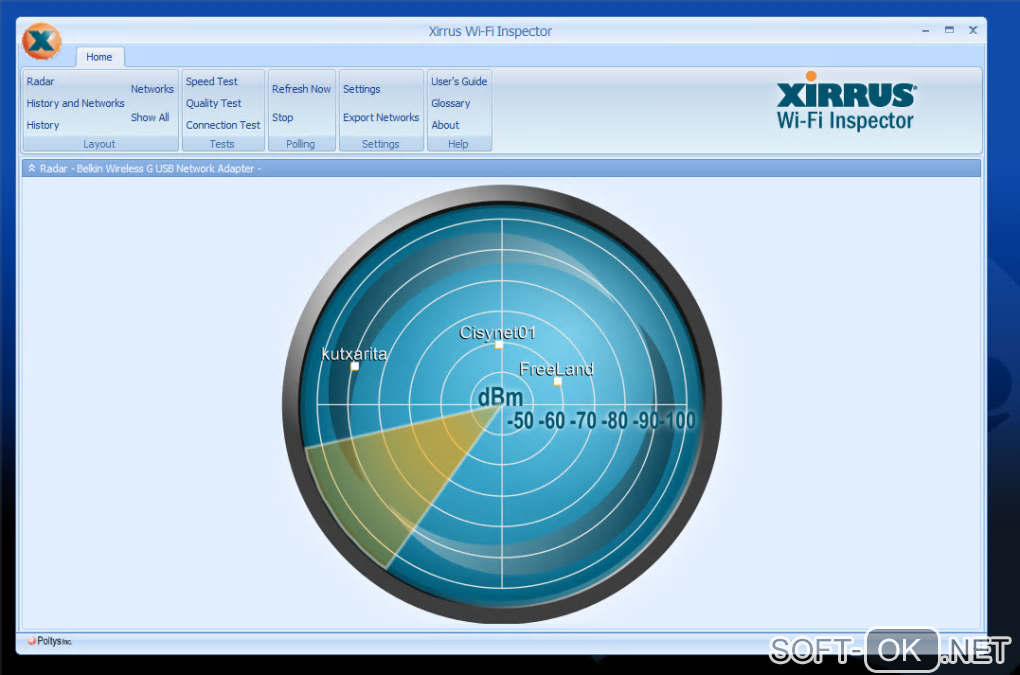The image size is (1020, 675).
Task: Start the Connection Test
Action: point(222,125)
